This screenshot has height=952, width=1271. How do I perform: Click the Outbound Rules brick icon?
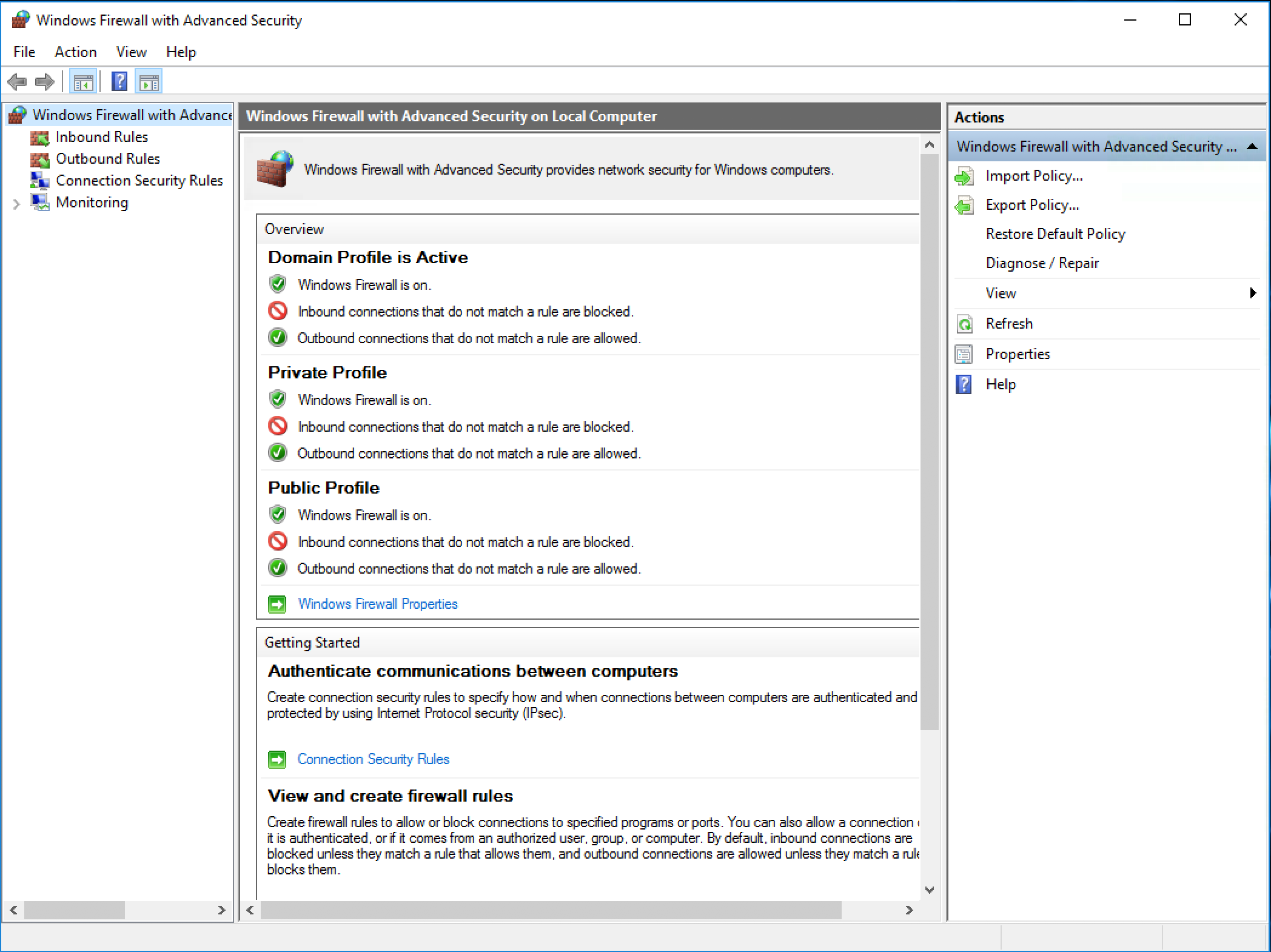point(40,159)
